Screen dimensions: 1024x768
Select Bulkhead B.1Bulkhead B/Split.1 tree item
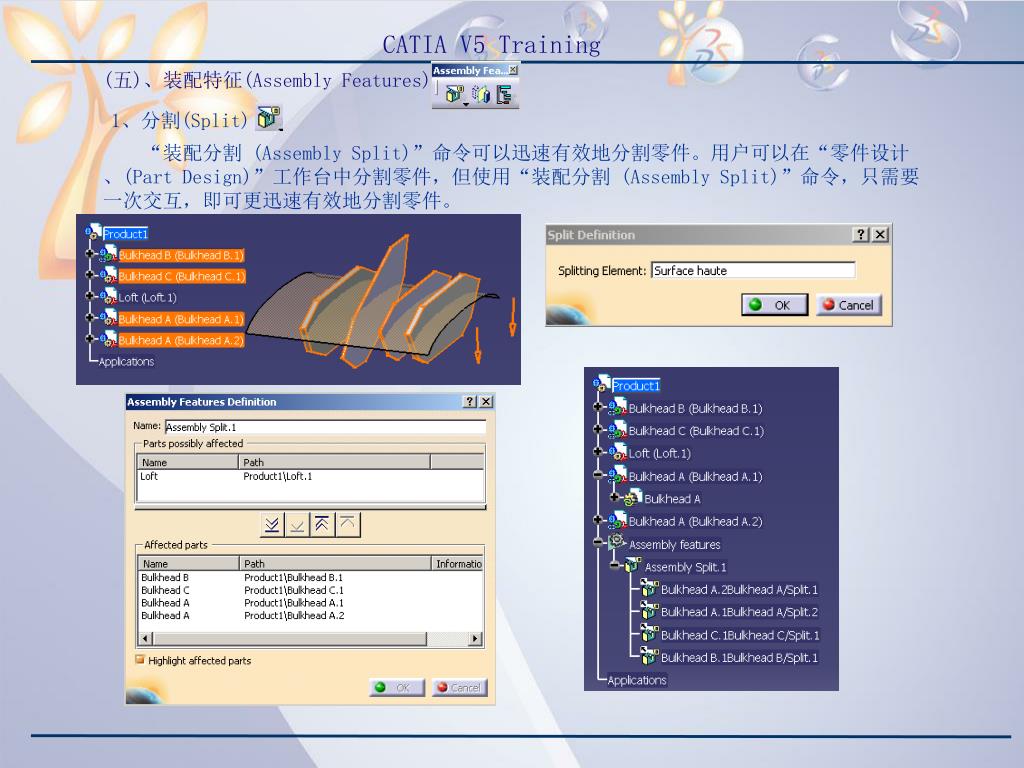pyautogui.click(x=739, y=658)
